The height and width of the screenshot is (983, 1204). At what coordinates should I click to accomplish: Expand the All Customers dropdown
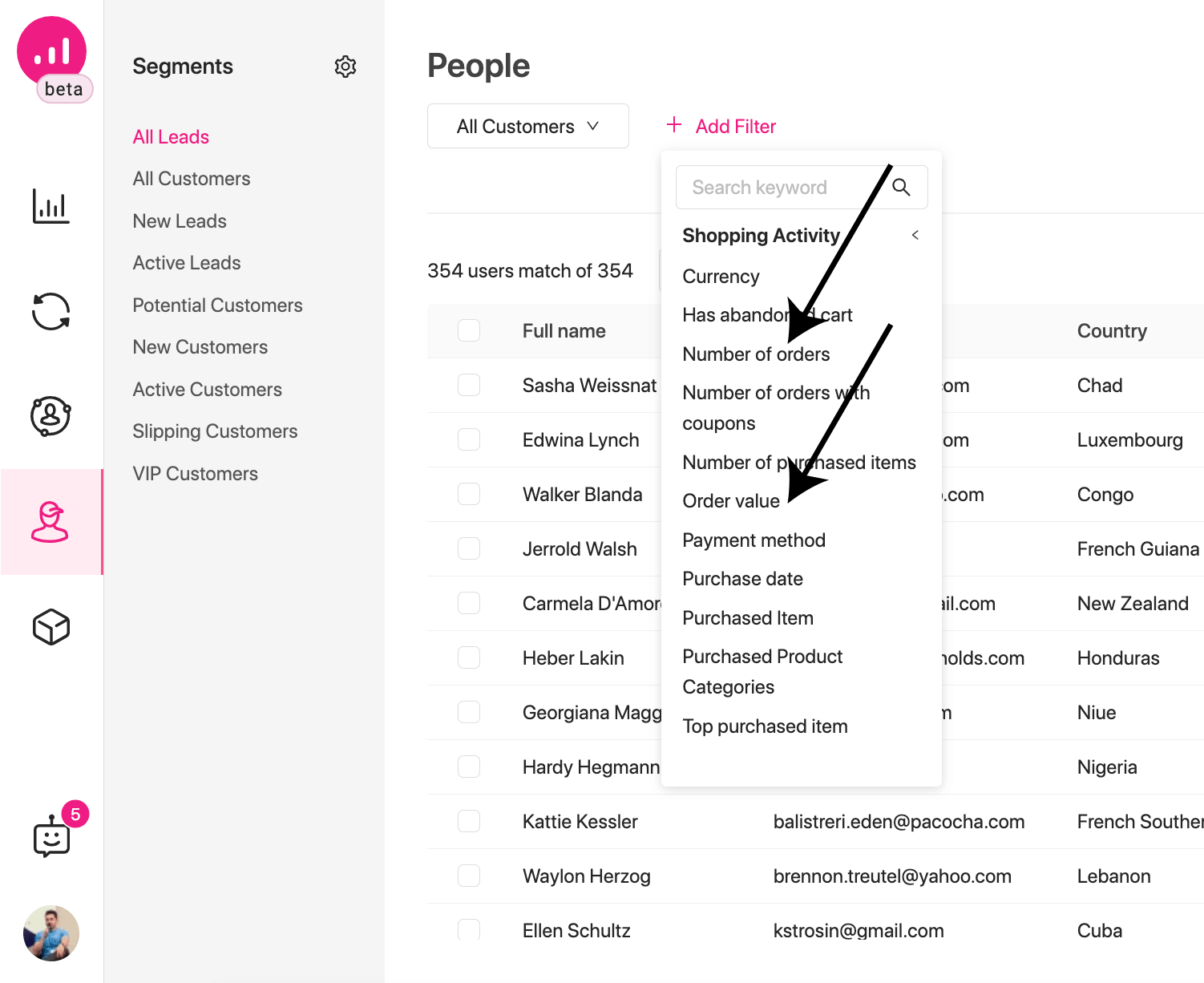pos(528,126)
